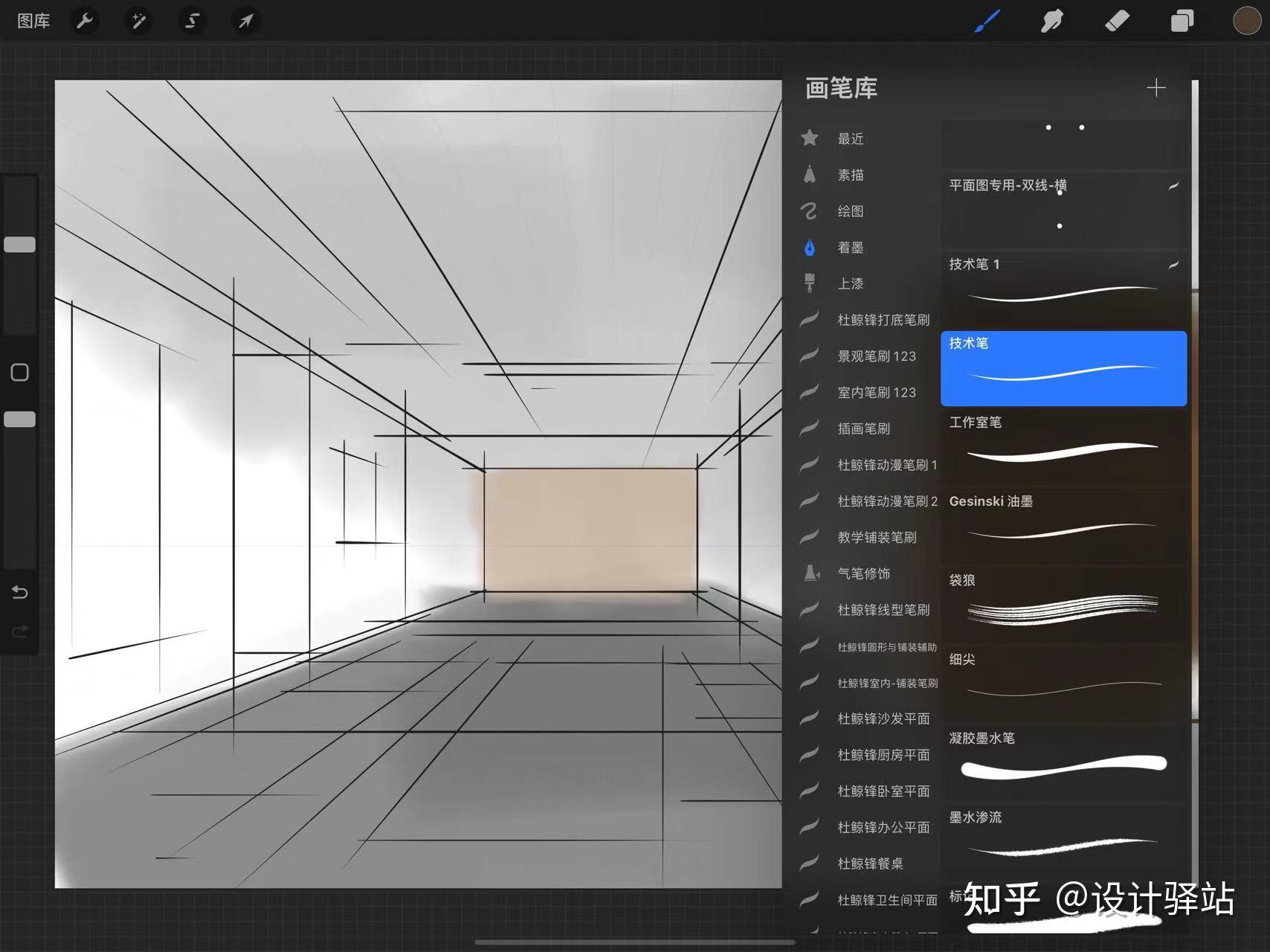Open the 着墨 inking brush set
This screenshot has height=952, width=1270.
coord(868,248)
